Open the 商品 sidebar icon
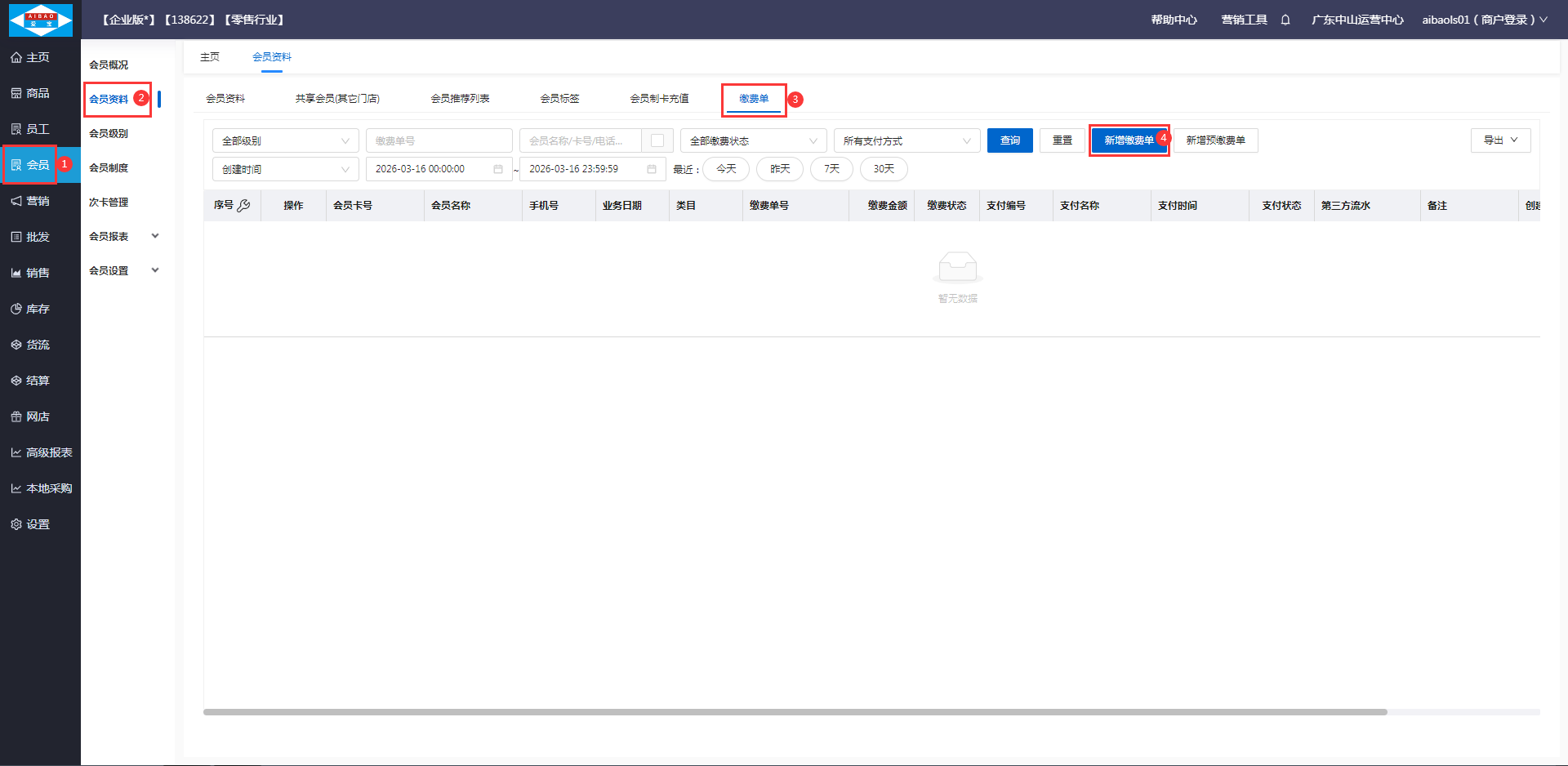 pos(16,93)
